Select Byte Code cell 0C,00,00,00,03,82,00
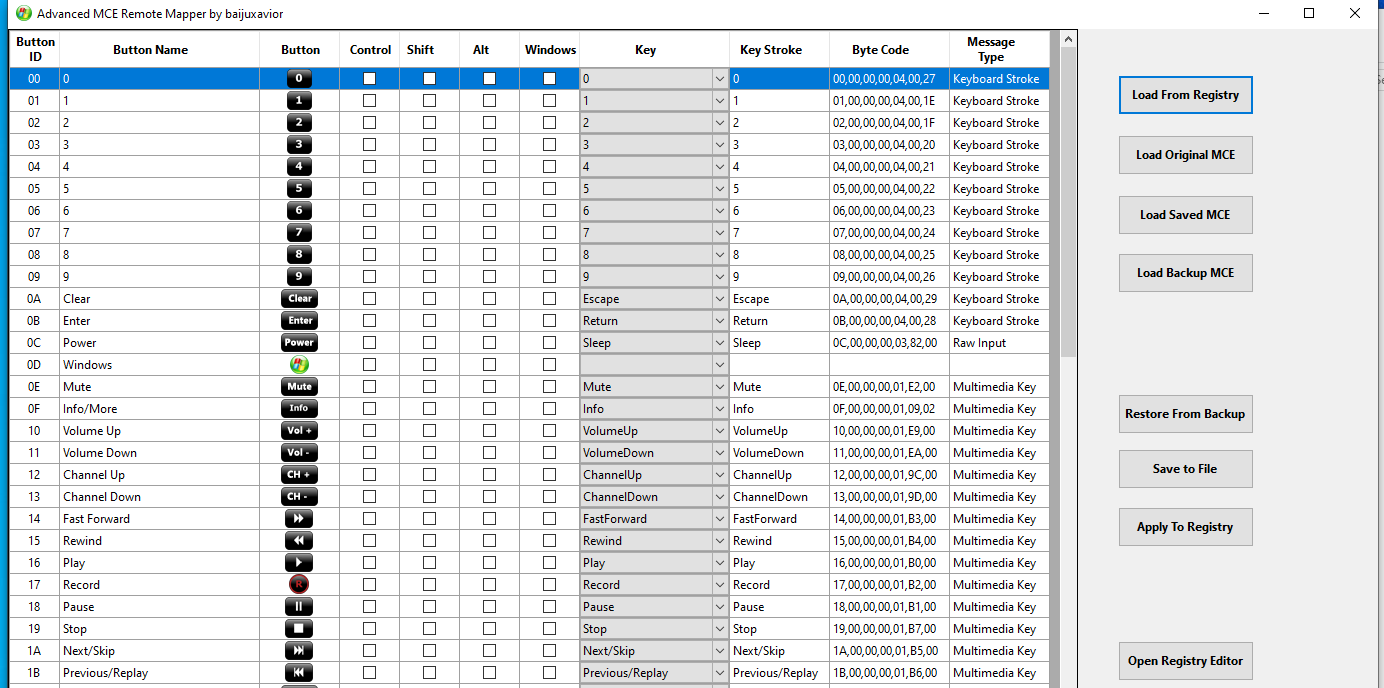This screenshot has width=1384, height=688. (889, 342)
